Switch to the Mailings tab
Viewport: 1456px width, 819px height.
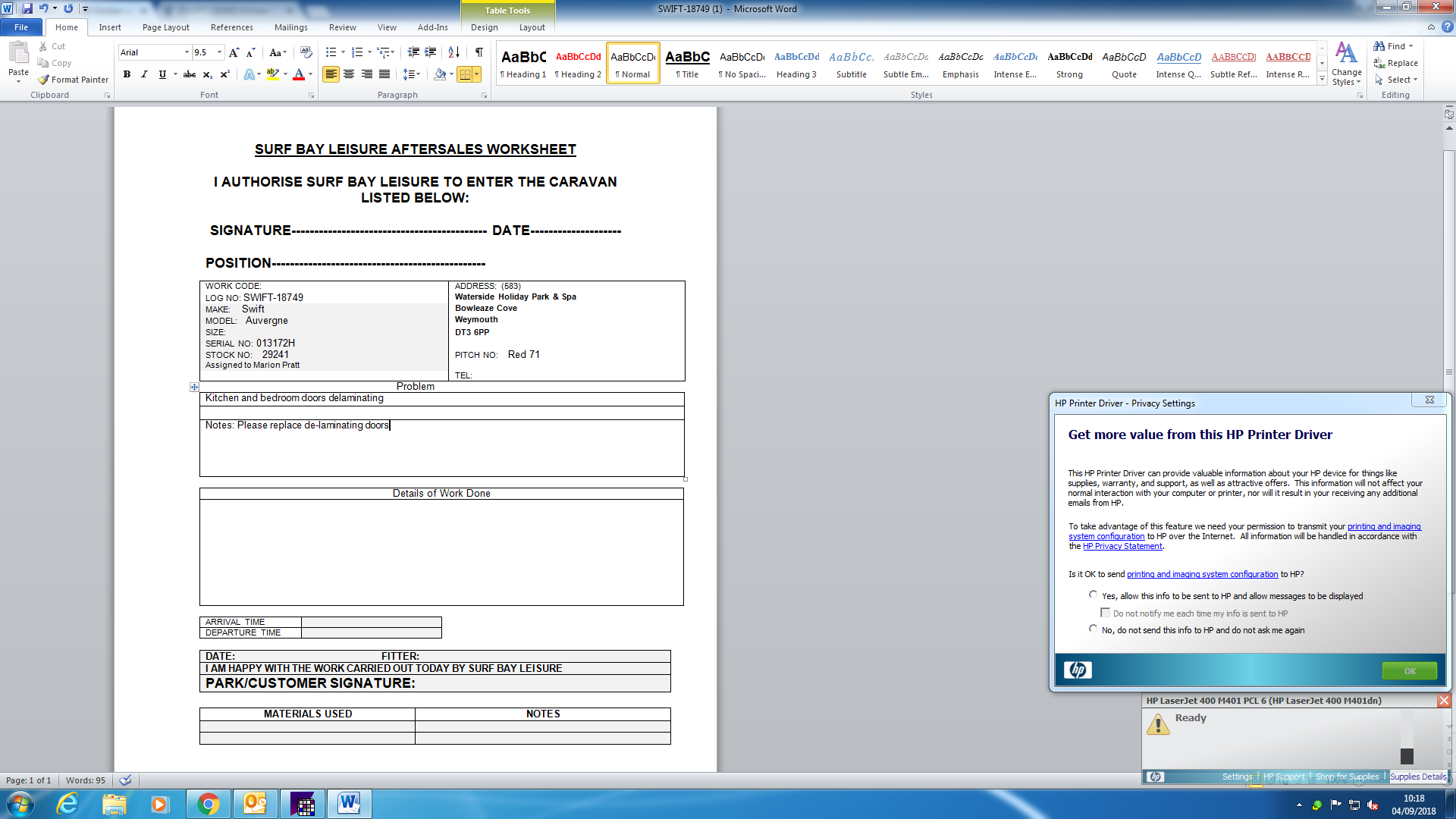coord(290,27)
